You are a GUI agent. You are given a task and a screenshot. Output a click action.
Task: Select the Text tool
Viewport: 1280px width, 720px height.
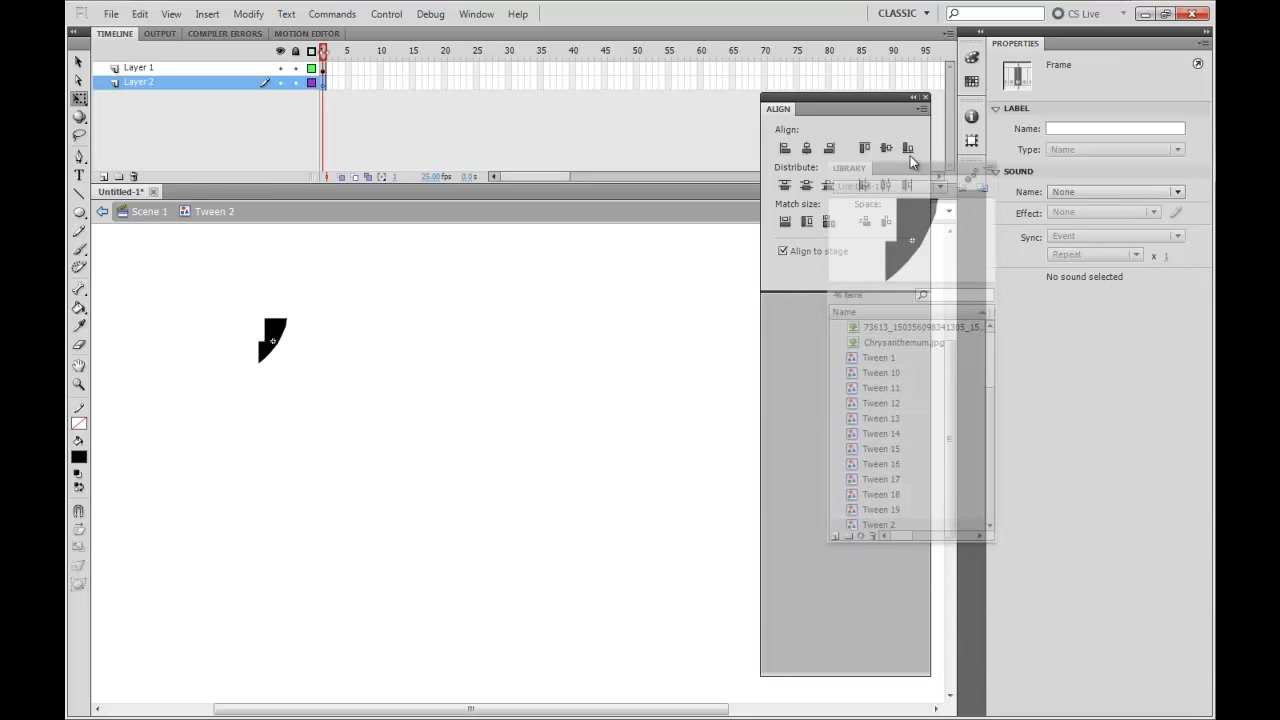[79, 175]
